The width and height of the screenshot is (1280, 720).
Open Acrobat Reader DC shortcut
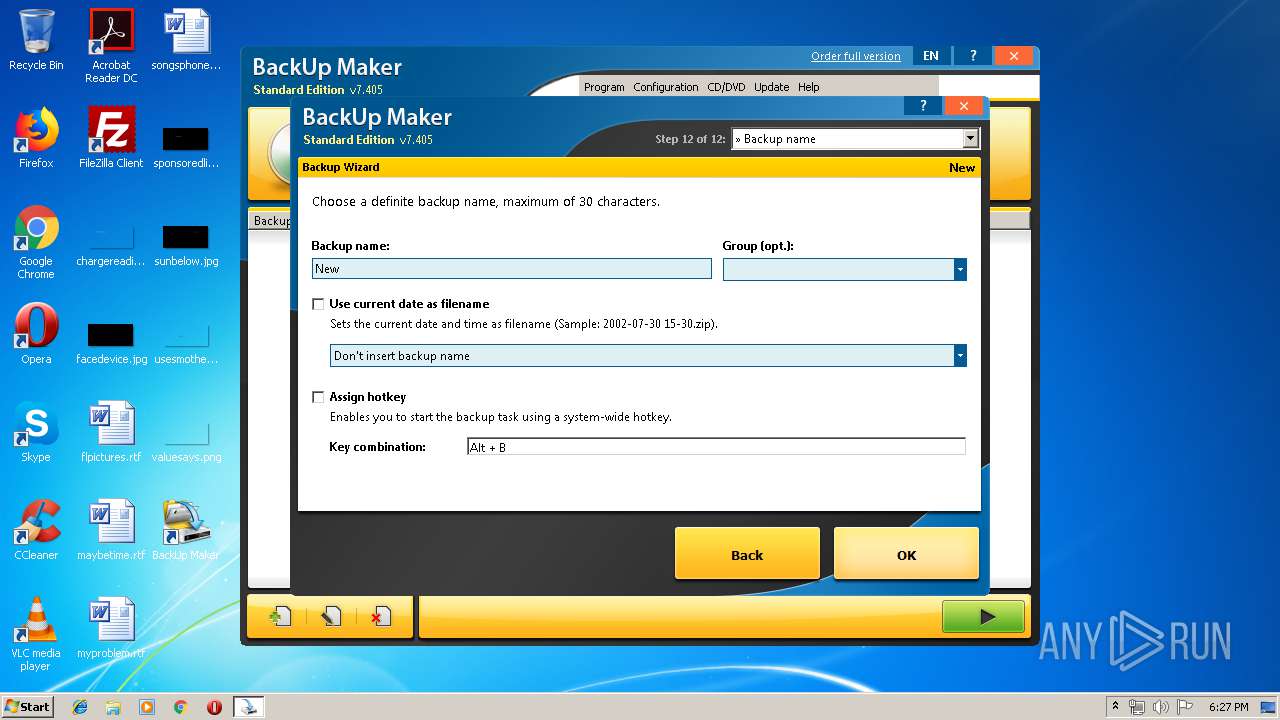pyautogui.click(x=111, y=46)
